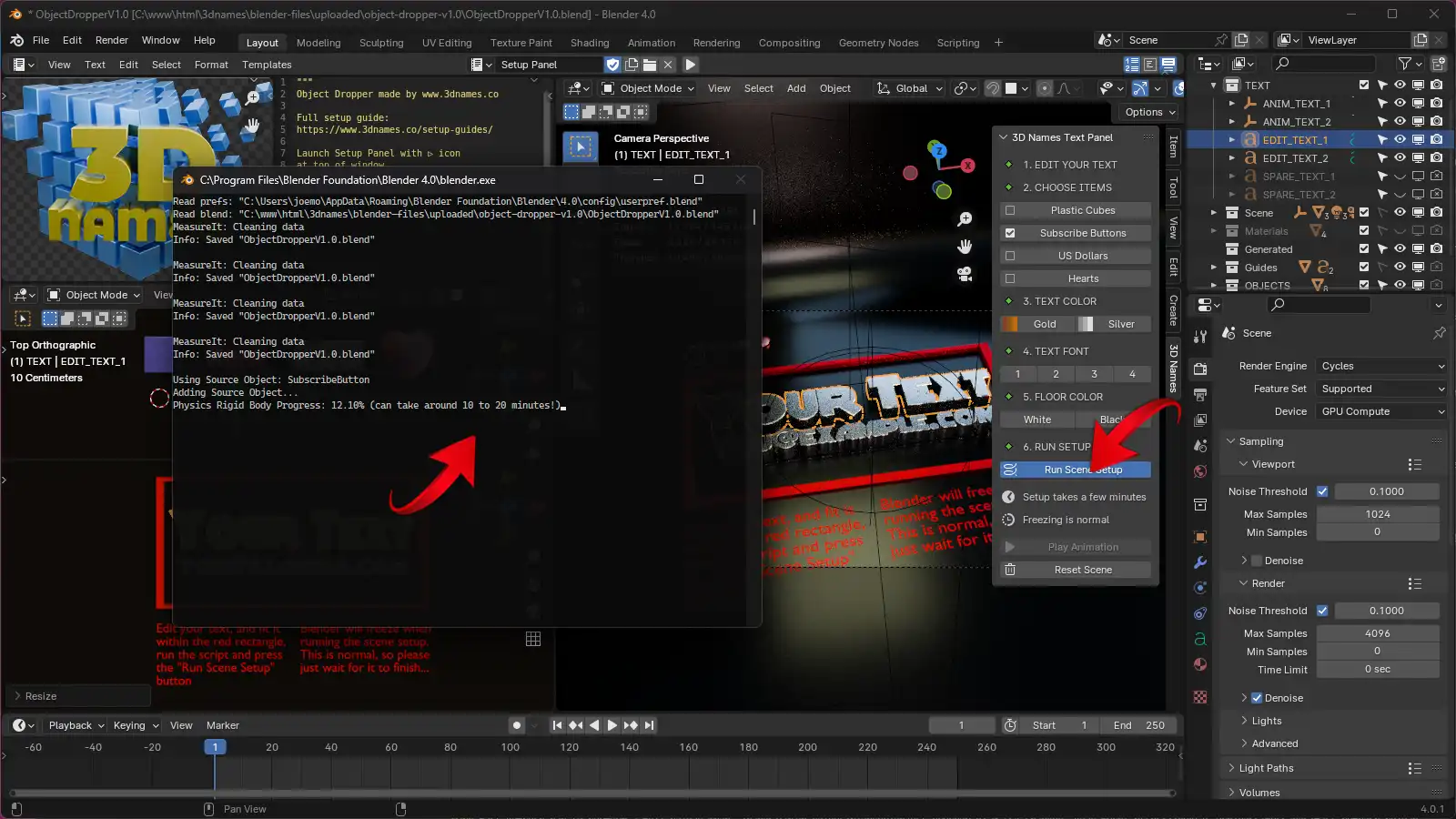Expand the Volumes panel

point(1259,793)
